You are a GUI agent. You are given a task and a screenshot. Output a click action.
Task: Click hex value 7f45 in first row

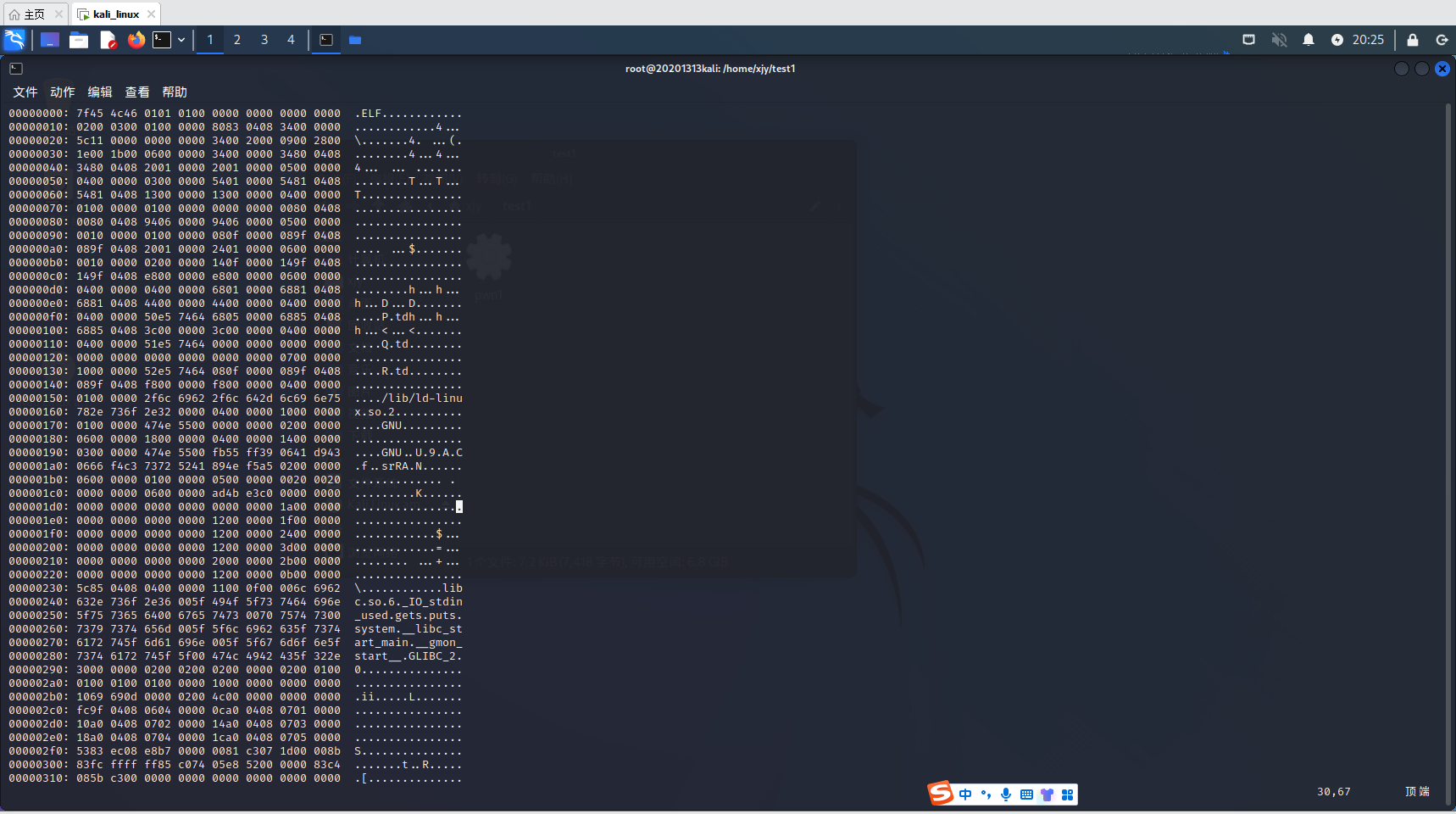pyautogui.click(x=90, y=114)
